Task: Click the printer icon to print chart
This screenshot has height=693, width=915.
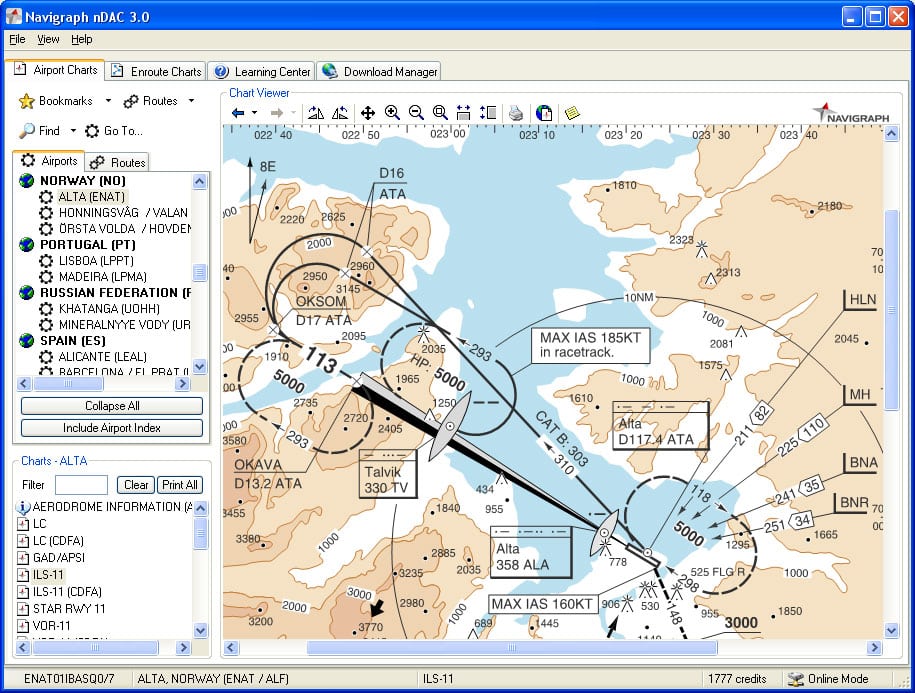Action: coord(515,113)
